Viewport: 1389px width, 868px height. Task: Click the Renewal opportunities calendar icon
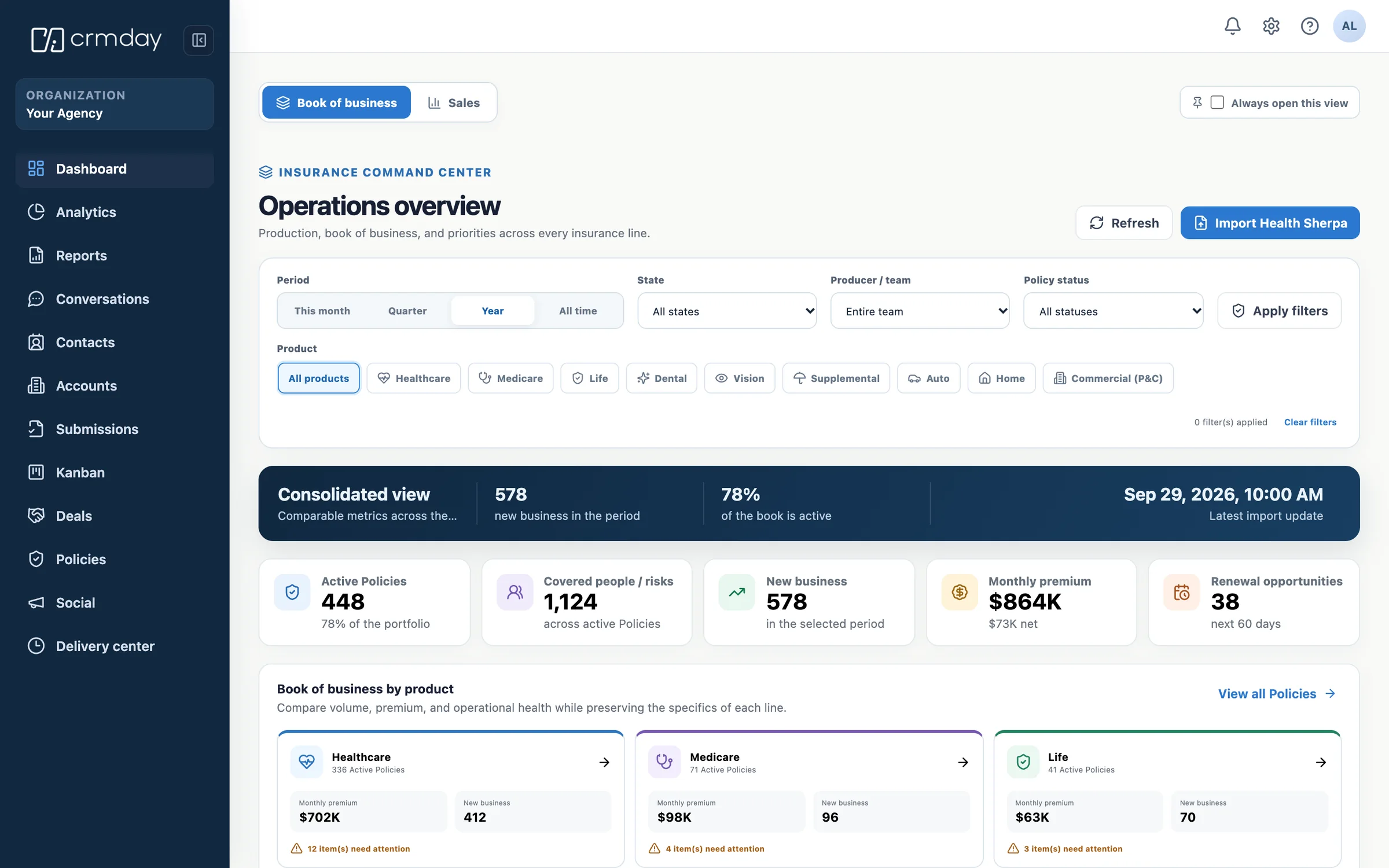(x=1181, y=592)
